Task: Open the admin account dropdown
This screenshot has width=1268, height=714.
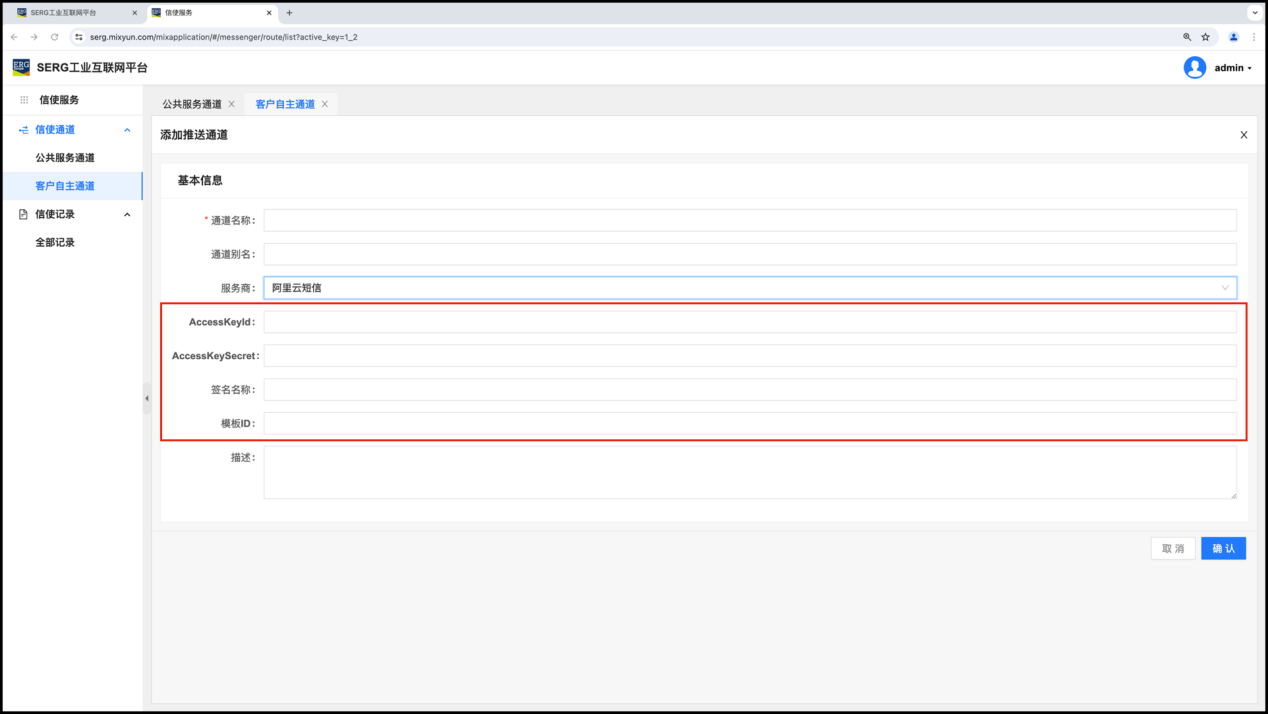Action: pos(1233,68)
